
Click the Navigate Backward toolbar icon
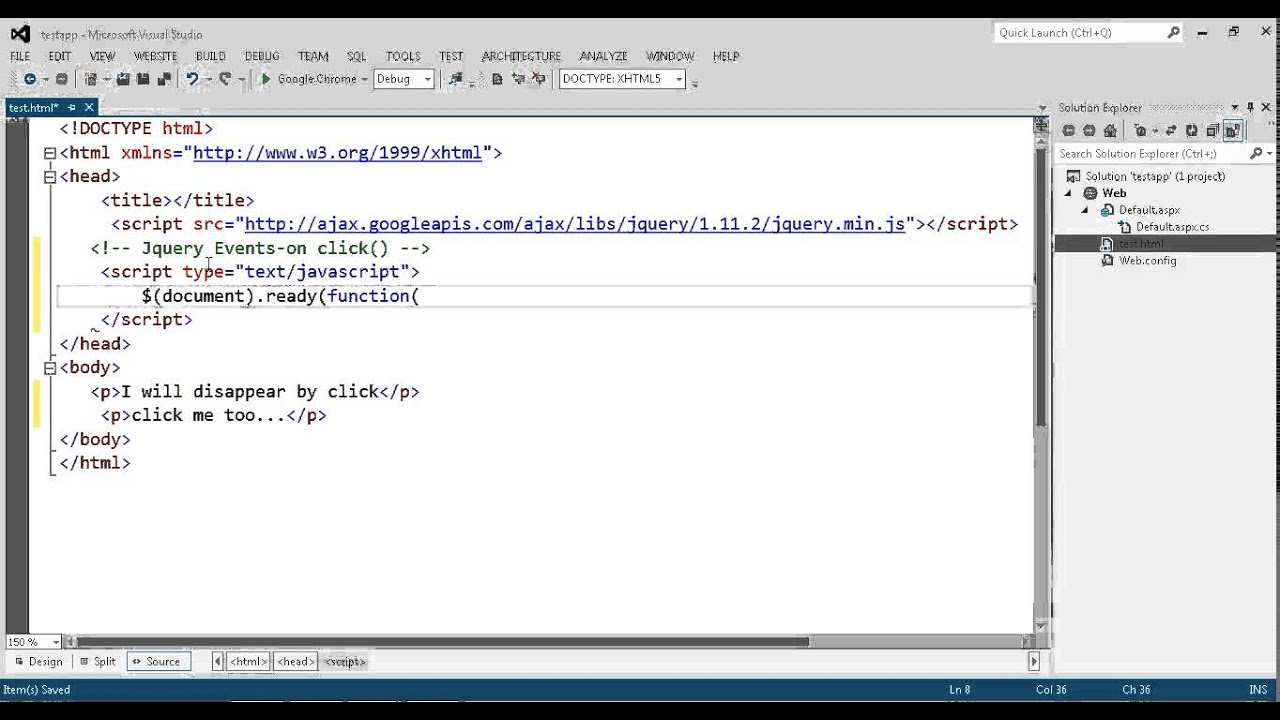29,79
